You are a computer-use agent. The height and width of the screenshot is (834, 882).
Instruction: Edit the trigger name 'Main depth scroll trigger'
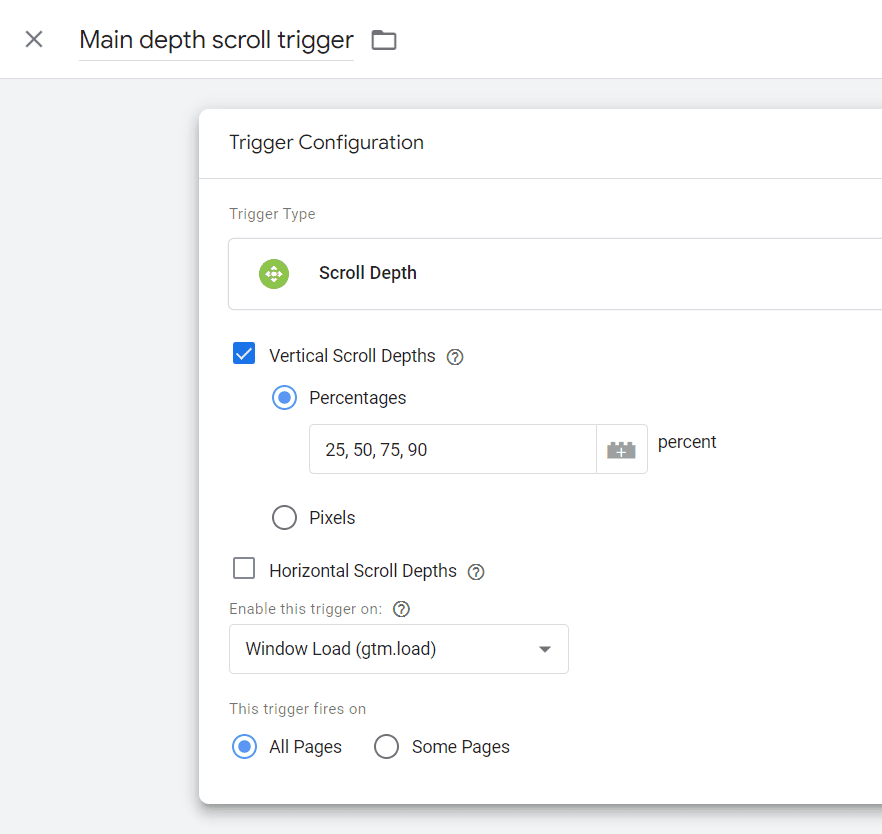coord(216,40)
